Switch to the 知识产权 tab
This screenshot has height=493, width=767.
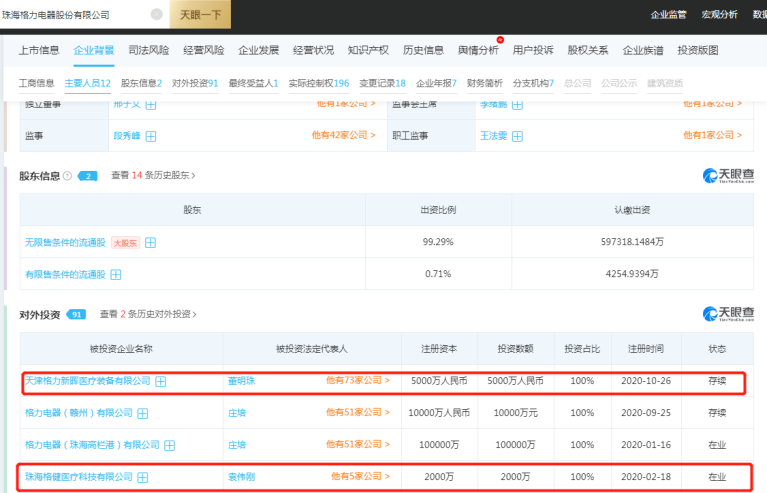pyautogui.click(x=368, y=50)
